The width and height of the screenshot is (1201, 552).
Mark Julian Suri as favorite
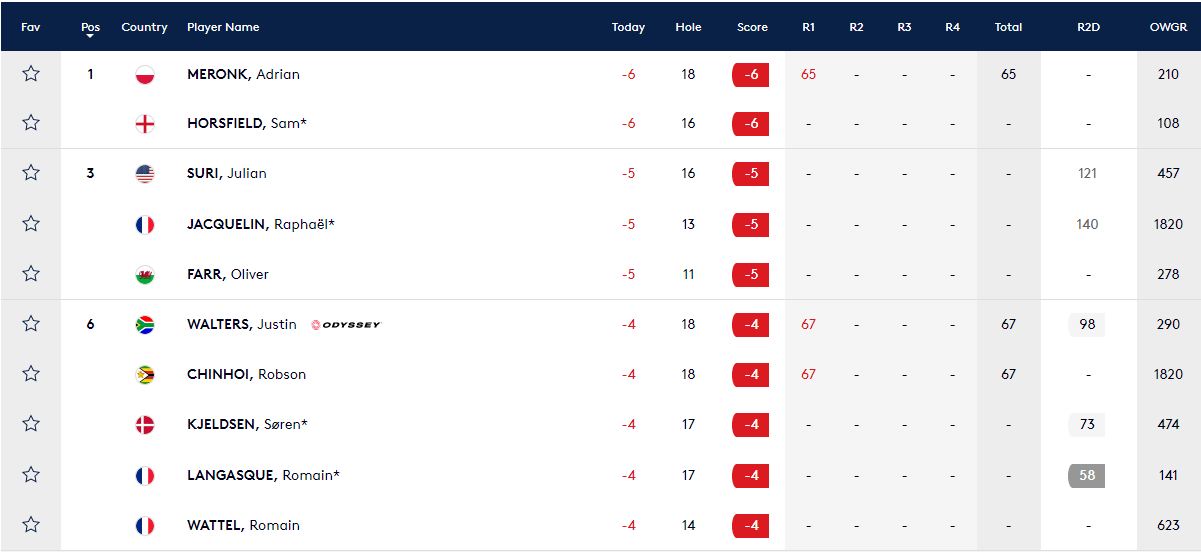[31, 173]
